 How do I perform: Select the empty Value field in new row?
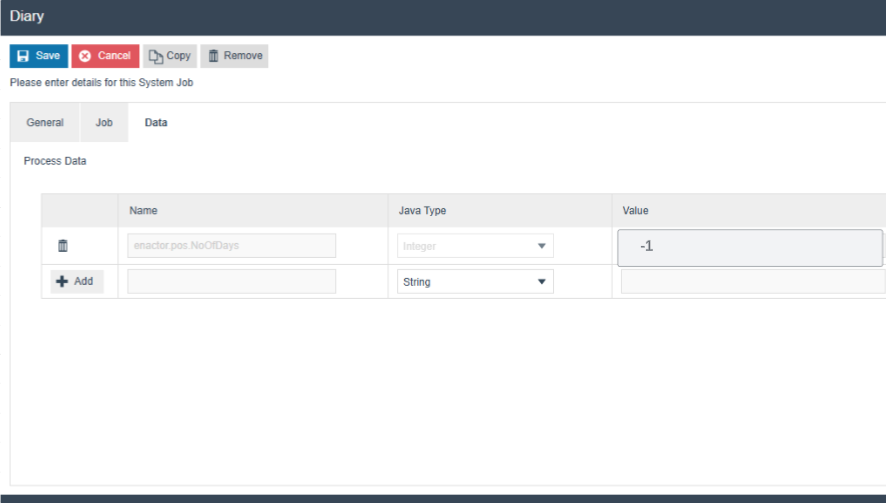(x=752, y=282)
